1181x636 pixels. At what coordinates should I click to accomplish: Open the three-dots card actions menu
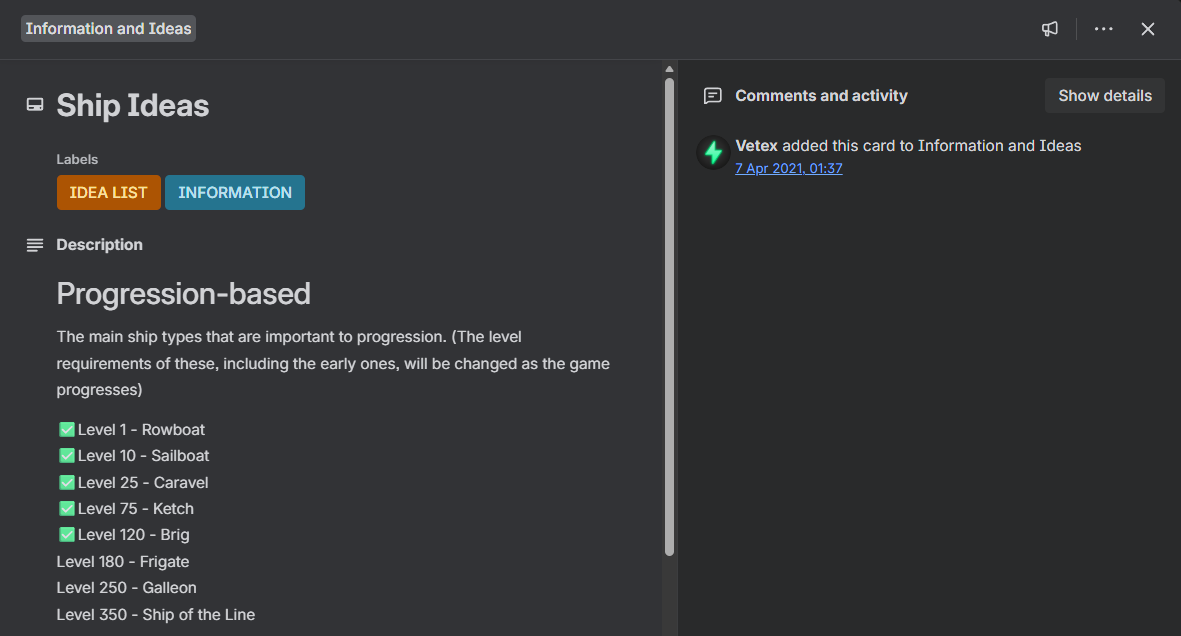[x=1103, y=29]
